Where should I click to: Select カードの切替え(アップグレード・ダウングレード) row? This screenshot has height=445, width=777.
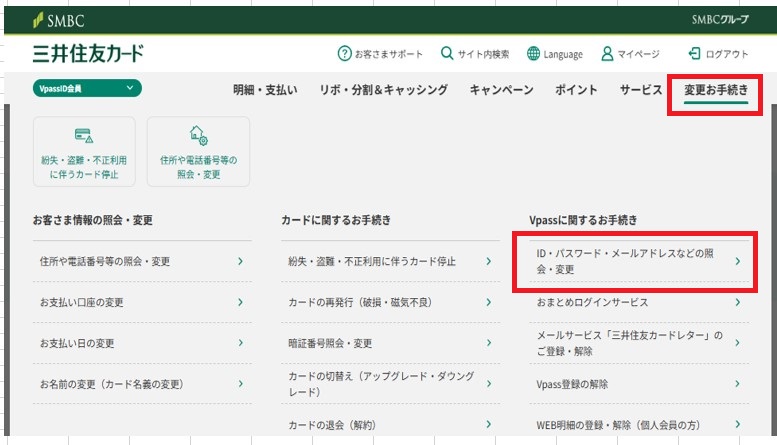390,384
